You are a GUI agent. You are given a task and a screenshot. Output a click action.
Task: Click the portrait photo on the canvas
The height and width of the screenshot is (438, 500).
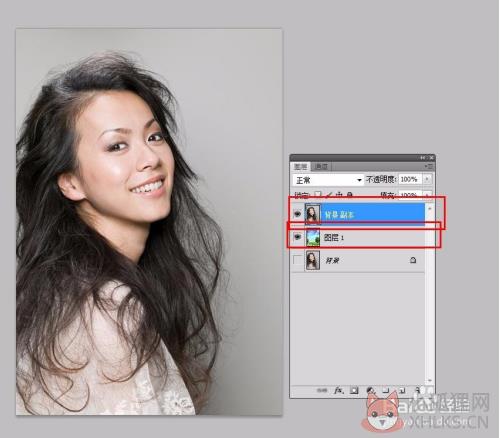(x=149, y=222)
